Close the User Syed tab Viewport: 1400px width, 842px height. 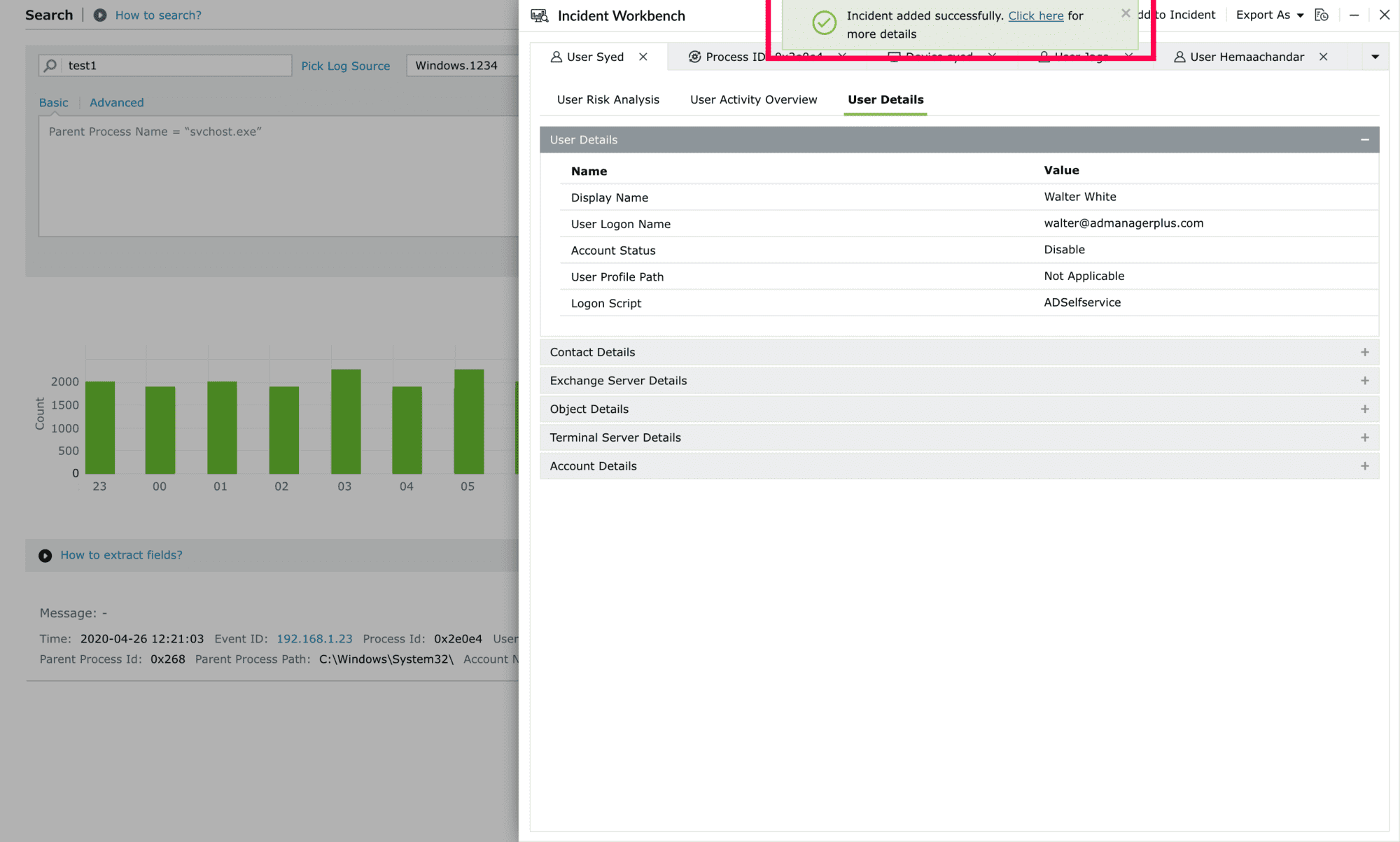pos(643,57)
